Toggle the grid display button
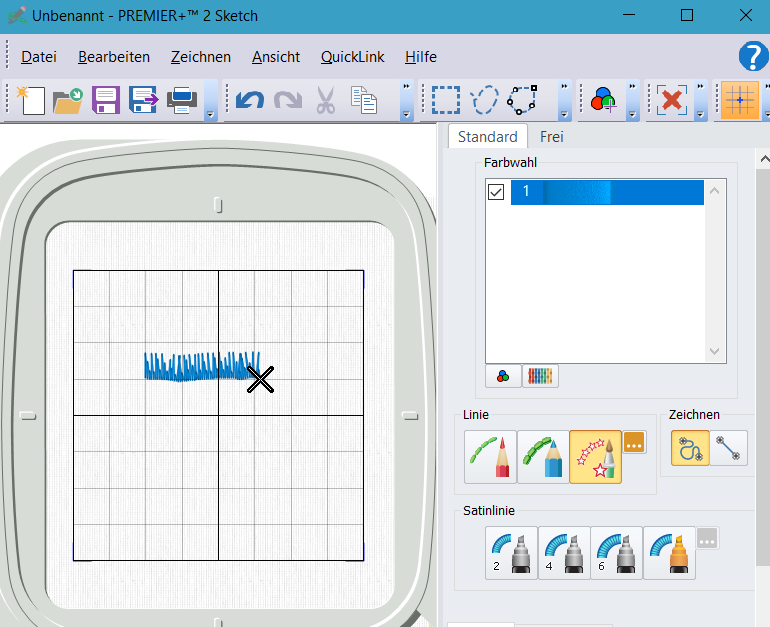Image resolution: width=770 pixels, height=627 pixels. [740, 100]
